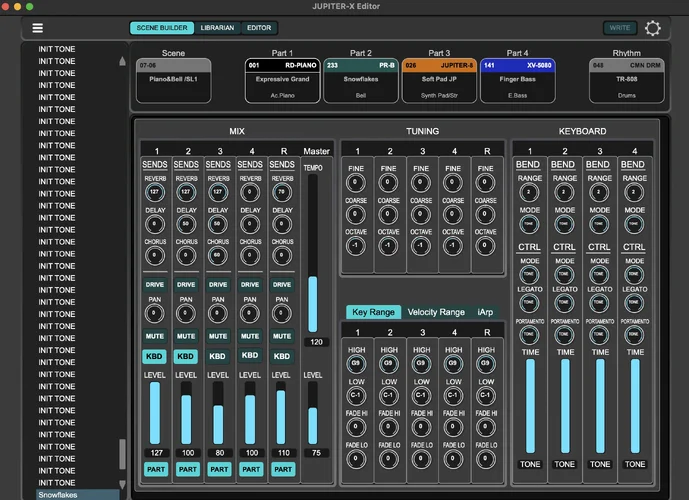Enable DRIVE on mixer Part 4
The width and height of the screenshot is (689, 500).
(x=250, y=285)
